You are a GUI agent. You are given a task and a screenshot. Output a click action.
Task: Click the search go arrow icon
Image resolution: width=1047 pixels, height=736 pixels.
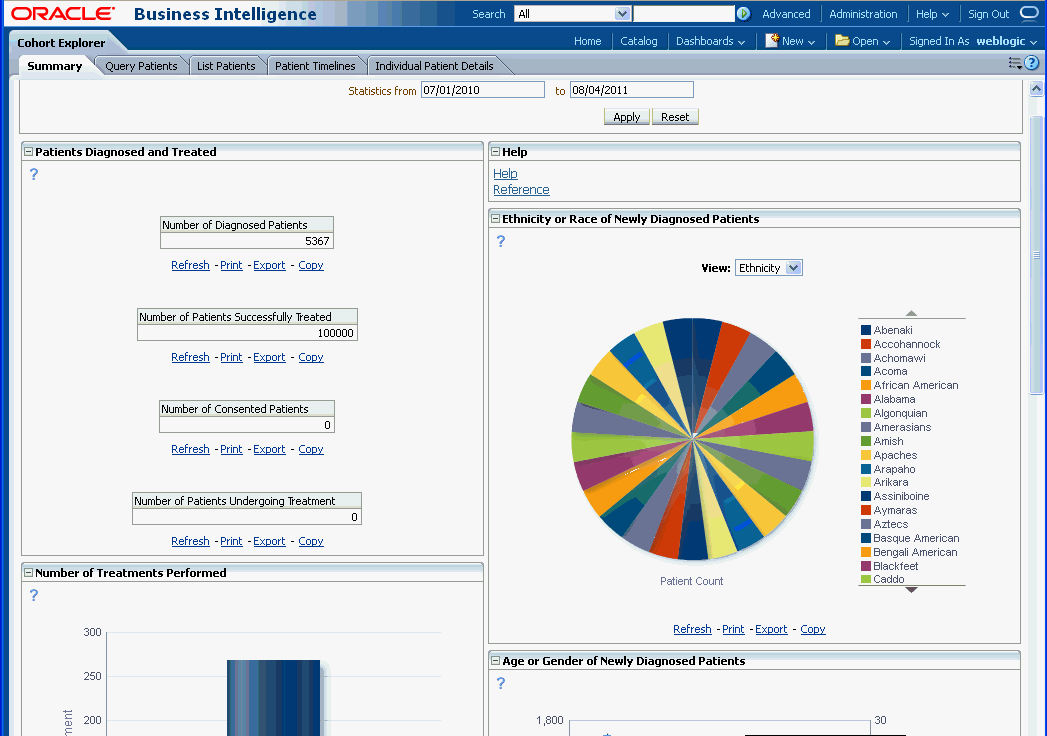(x=743, y=13)
